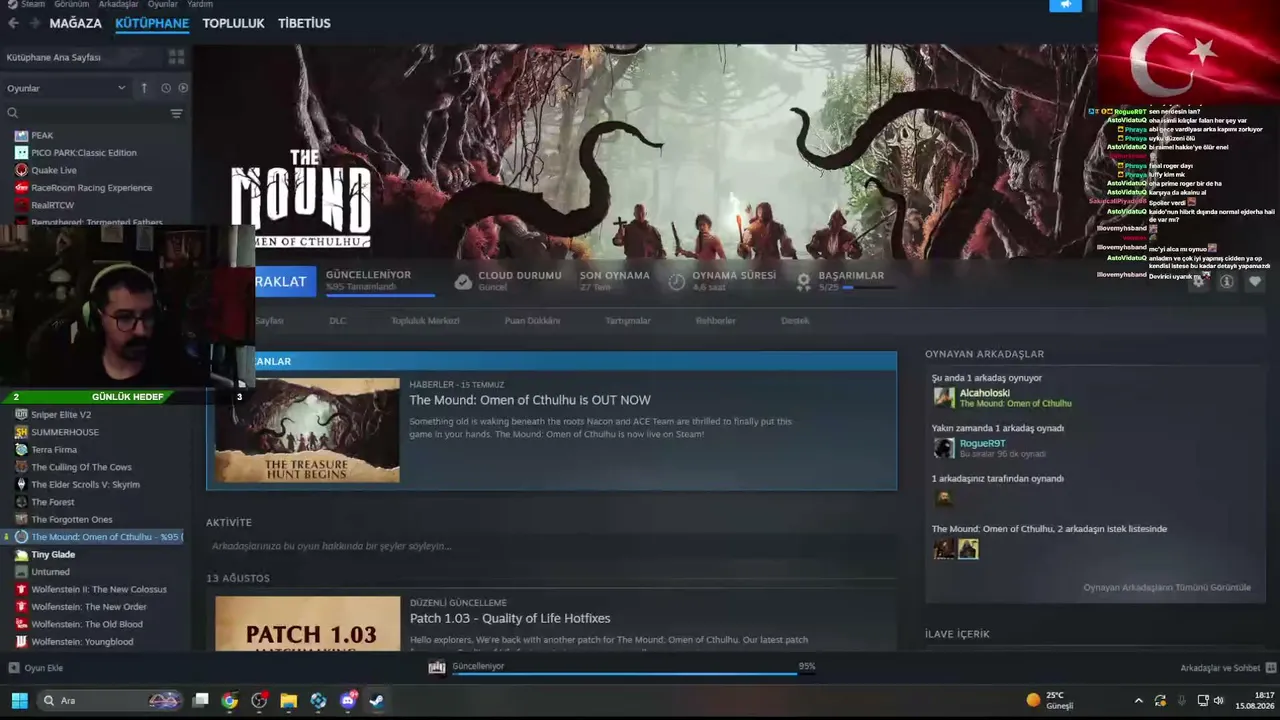The height and width of the screenshot is (720, 1280).
Task: Open the library grid view icon
Action: coord(177,57)
